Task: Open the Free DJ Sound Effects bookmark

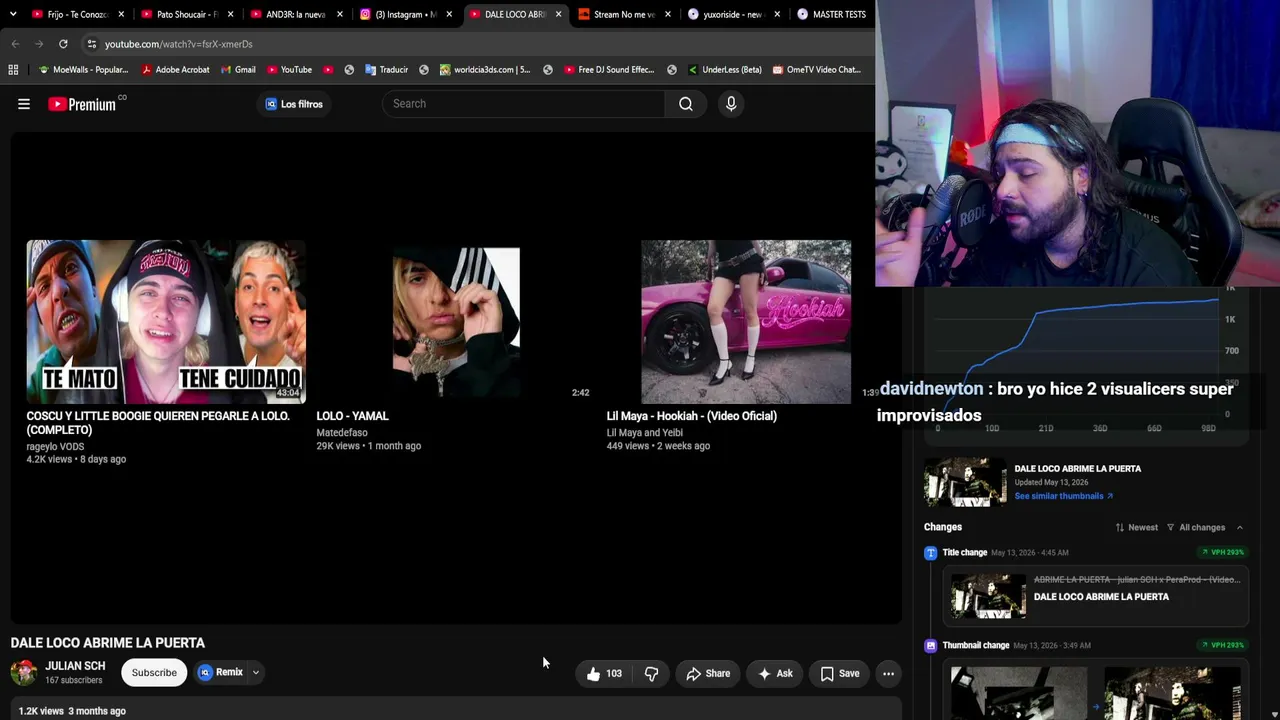Action: (x=609, y=70)
